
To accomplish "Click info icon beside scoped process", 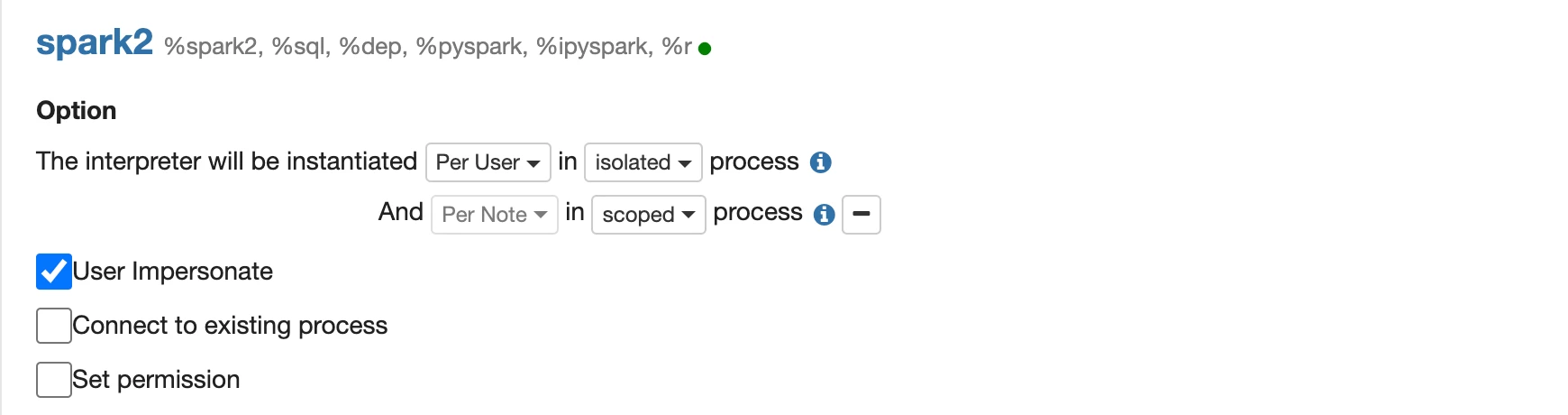I will click(x=824, y=215).
